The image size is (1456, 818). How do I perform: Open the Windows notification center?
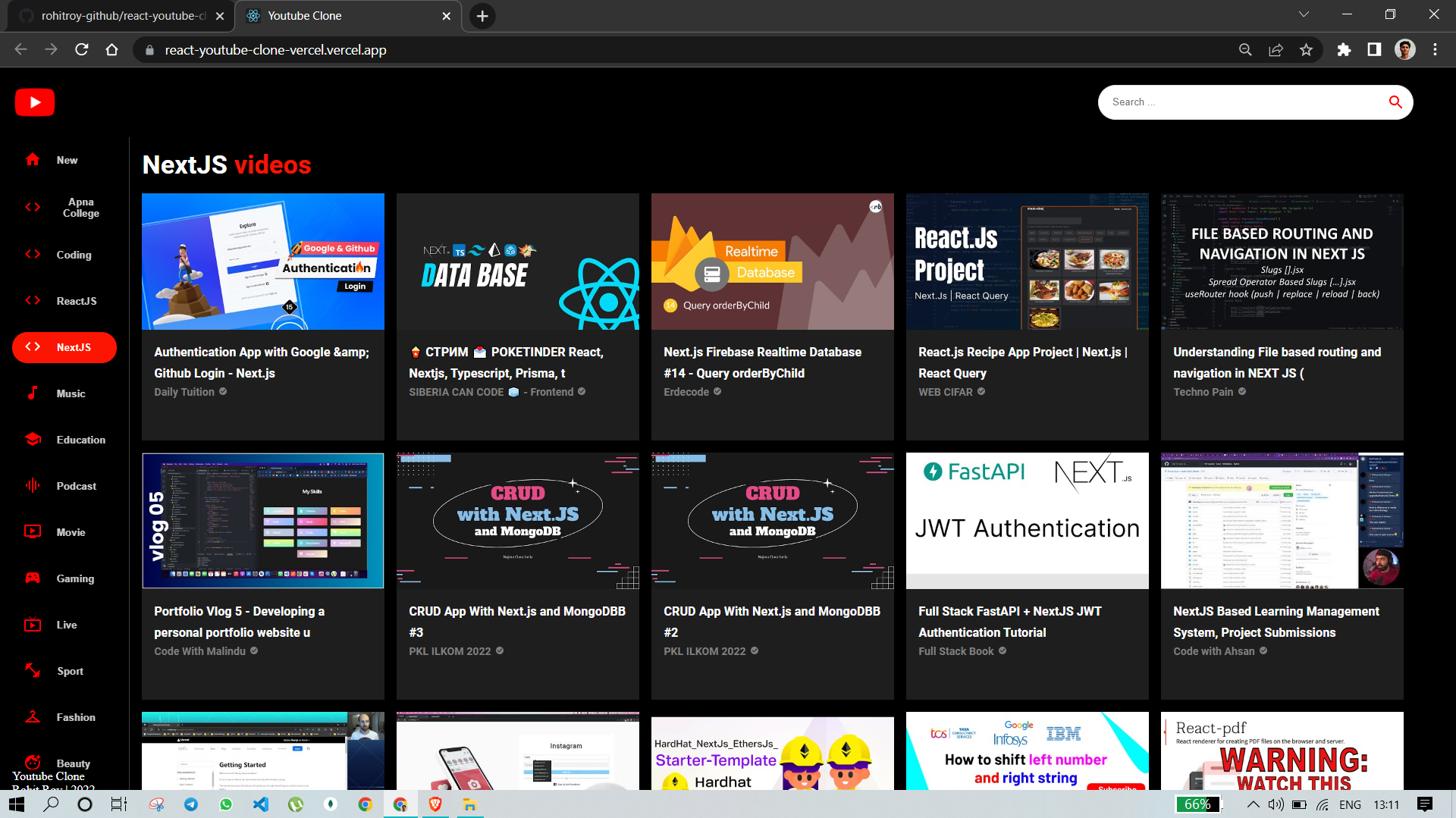click(1424, 804)
